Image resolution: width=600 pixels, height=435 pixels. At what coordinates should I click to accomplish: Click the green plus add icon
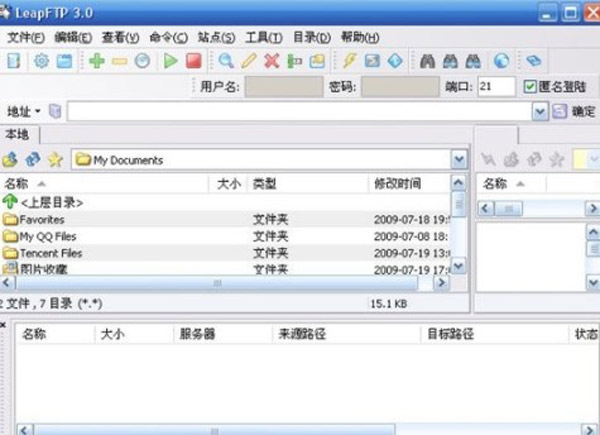96,61
